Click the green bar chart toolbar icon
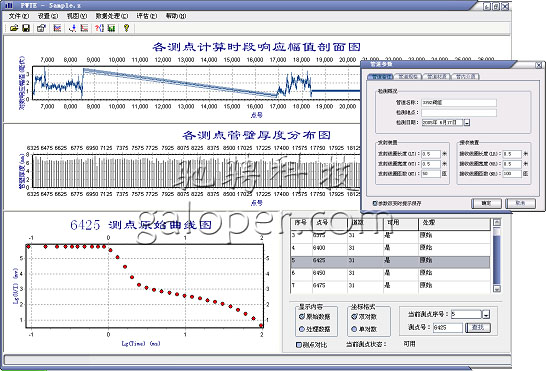The width and height of the screenshot is (546, 371). (x=111, y=28)
